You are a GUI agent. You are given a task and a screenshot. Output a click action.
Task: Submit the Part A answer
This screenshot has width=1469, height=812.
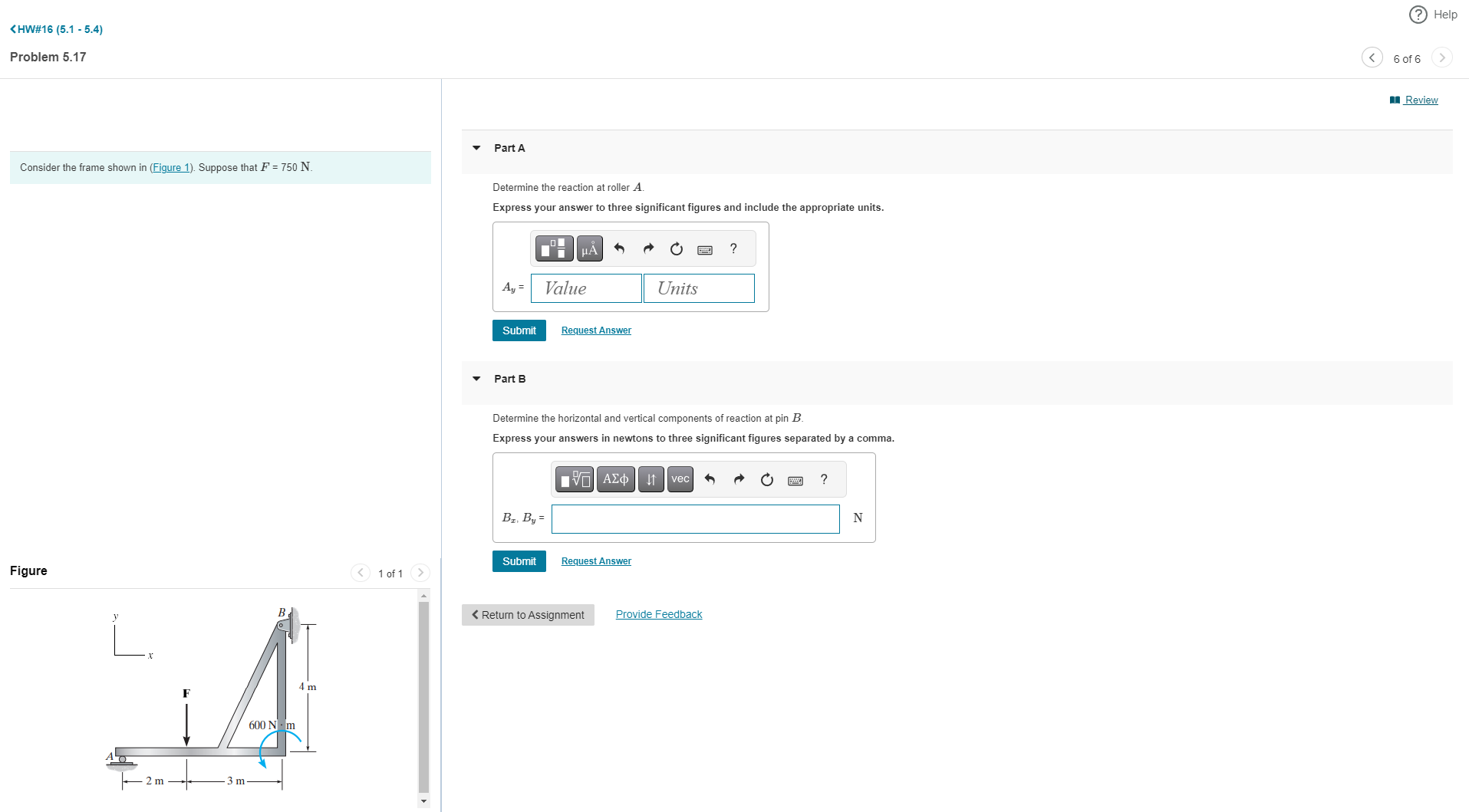coord(519,330)
